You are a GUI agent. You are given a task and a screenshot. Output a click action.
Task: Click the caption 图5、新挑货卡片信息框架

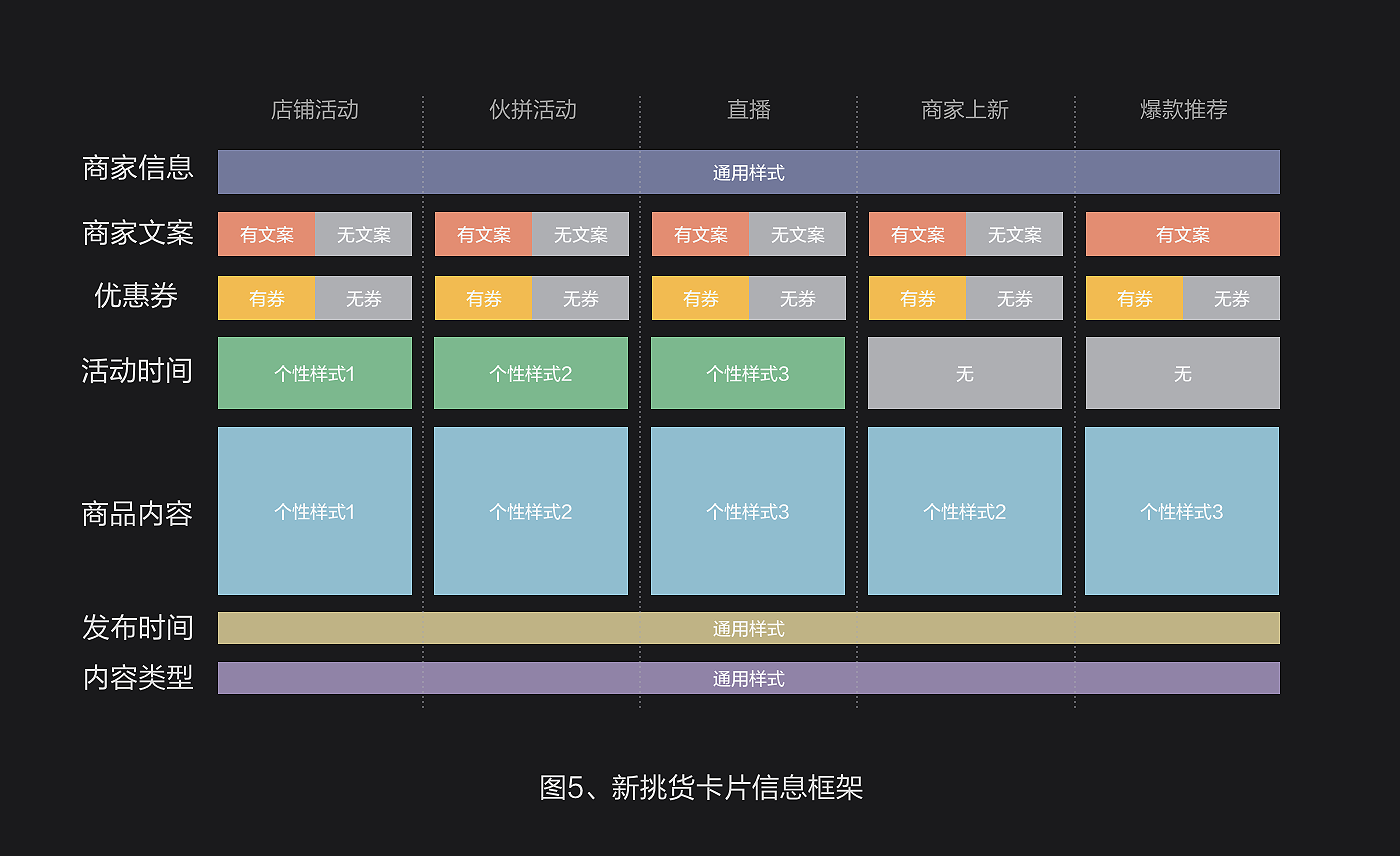click(x=701, y=788)
